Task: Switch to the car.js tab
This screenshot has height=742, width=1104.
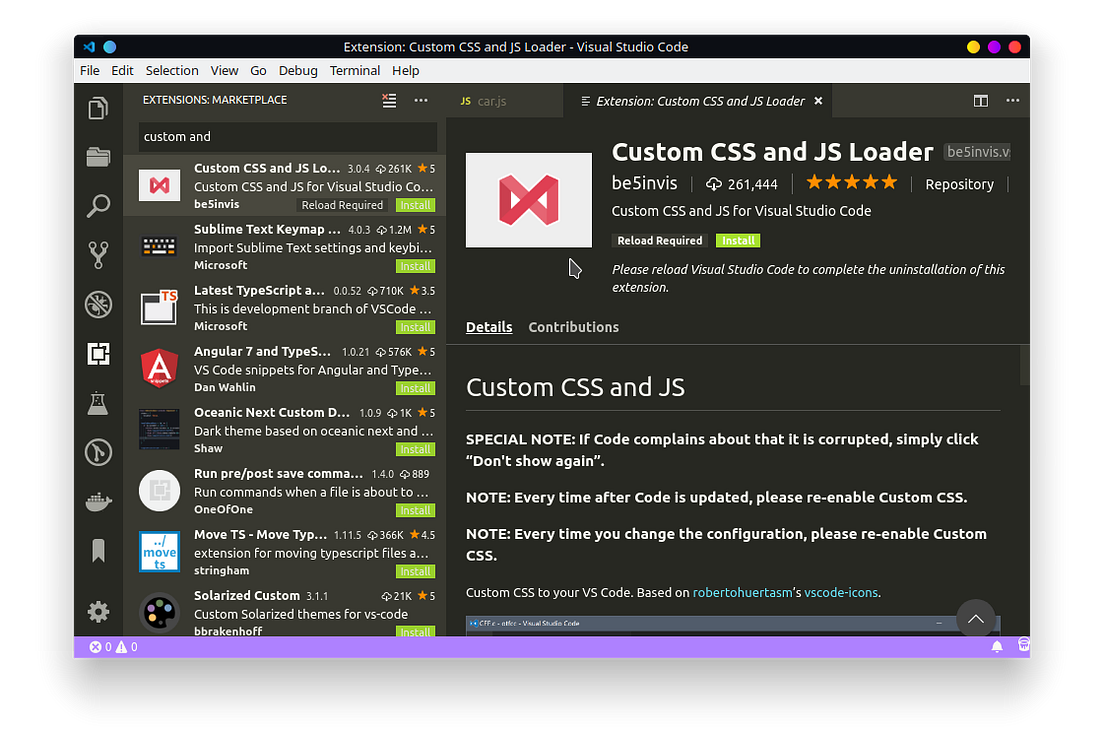Action: tap(490, 100)
